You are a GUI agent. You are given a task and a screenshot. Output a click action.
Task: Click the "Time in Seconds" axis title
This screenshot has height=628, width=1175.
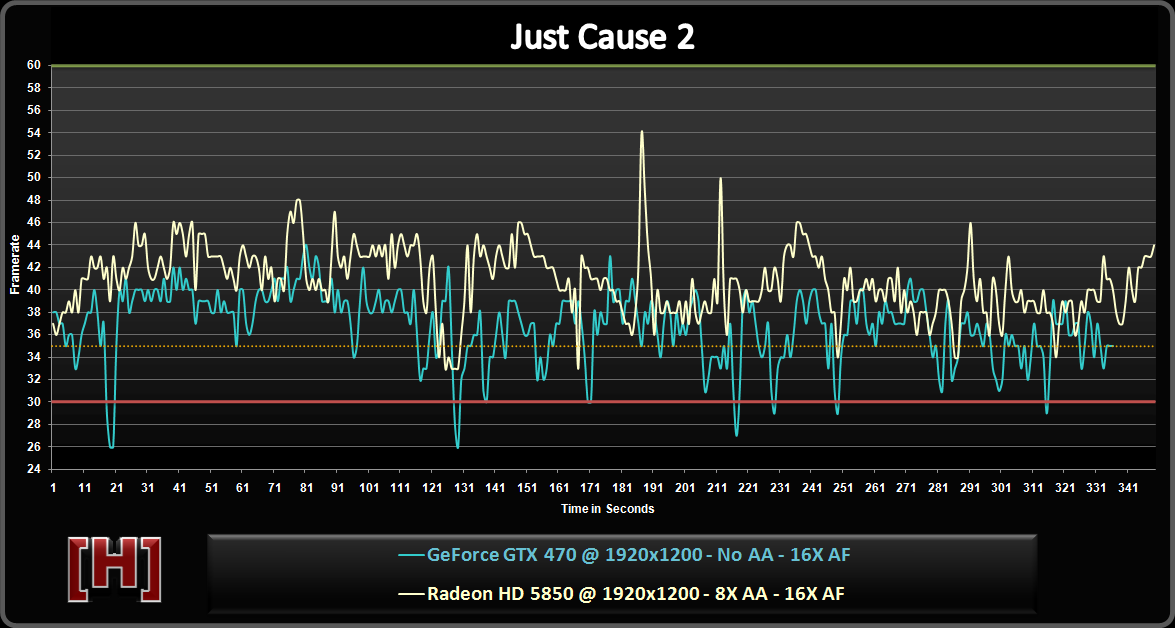tap(608, 509)
